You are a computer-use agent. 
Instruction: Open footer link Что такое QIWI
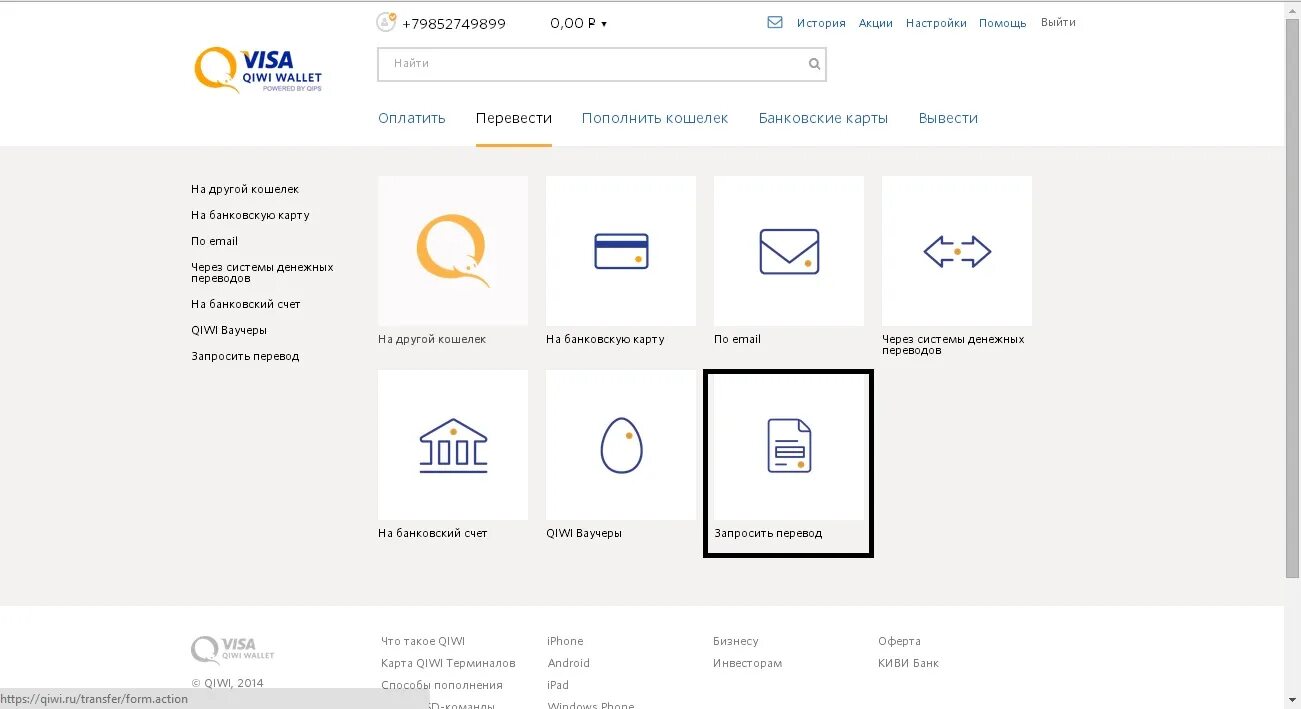(423, 641)
